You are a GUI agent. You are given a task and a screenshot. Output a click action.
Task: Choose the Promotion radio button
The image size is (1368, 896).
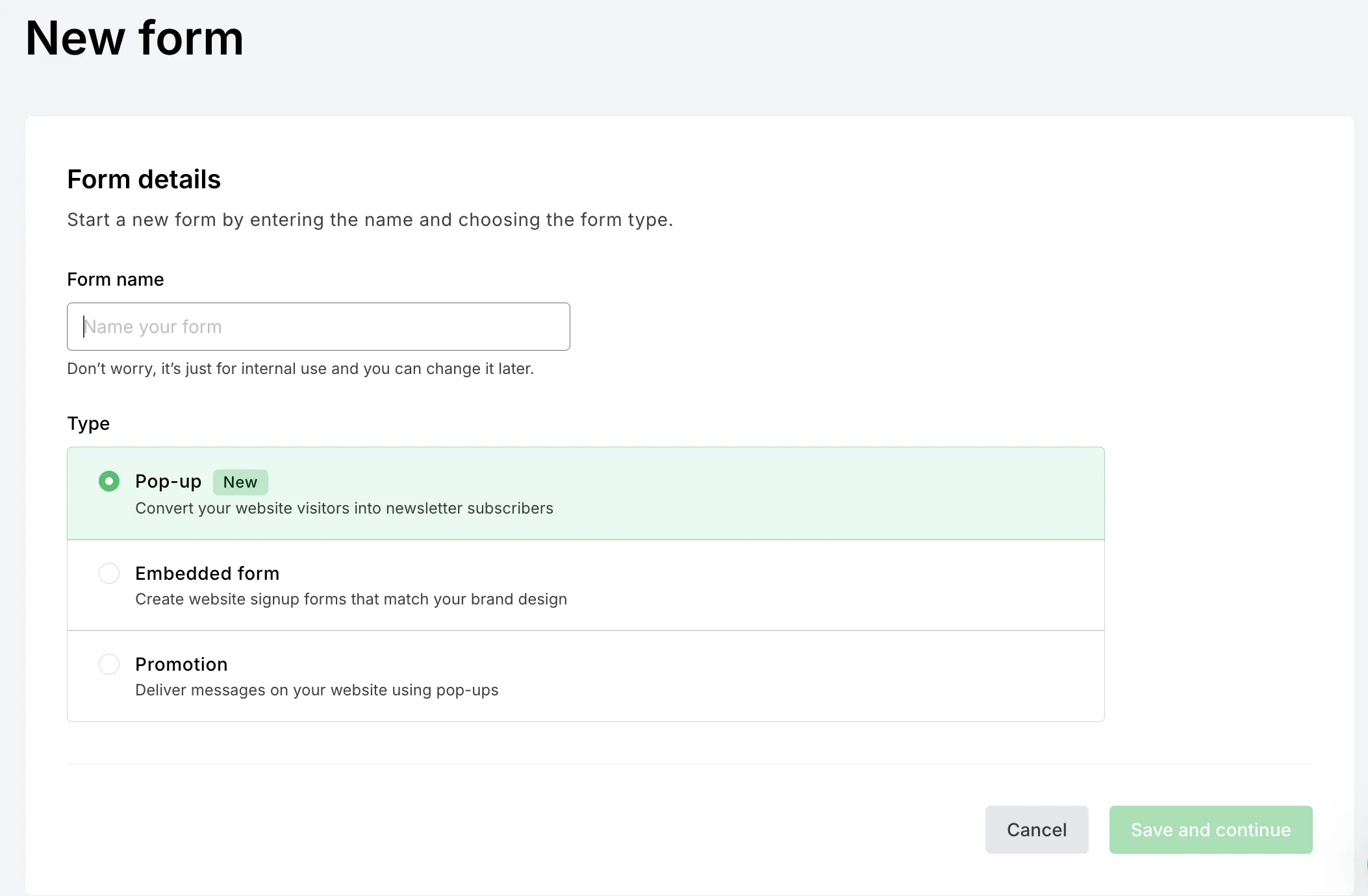click(x=109, y=664)
